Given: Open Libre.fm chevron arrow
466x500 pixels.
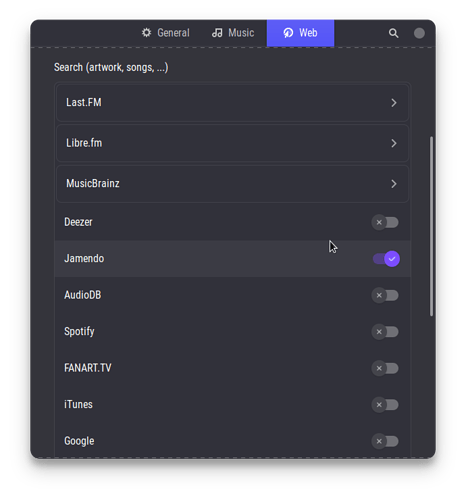Looking at the screenshot, I should point(394,143).
